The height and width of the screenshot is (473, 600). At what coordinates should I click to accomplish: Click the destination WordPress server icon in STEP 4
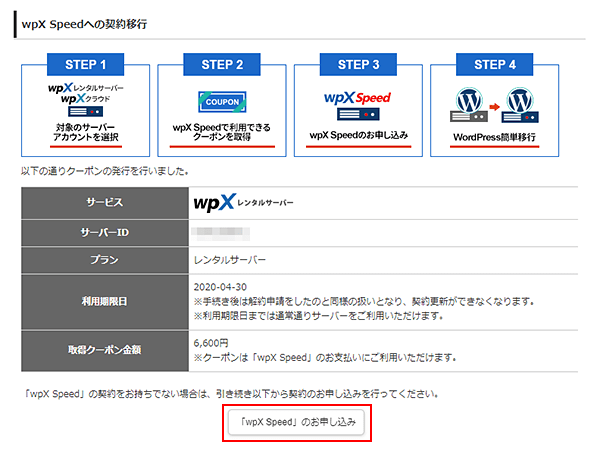click(x=520, y=104)
